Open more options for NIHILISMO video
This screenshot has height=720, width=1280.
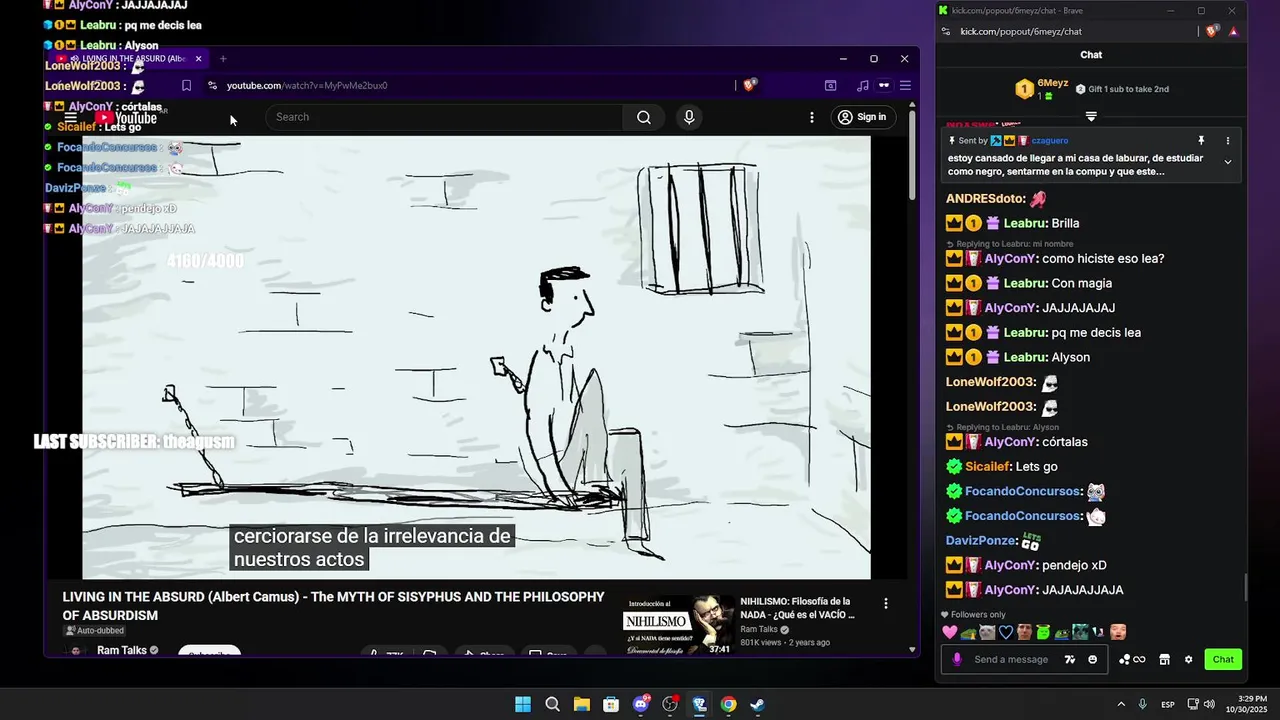(885, 603)
